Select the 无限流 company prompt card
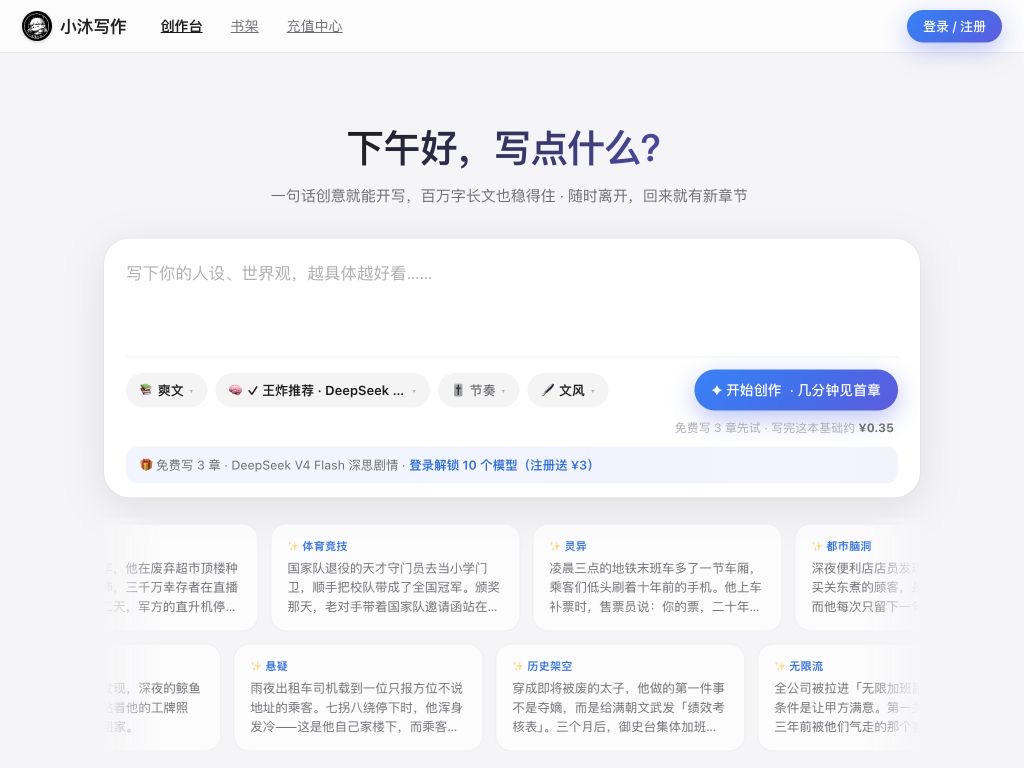This screenshot has width=1024, height=768. tap(839, 697)
